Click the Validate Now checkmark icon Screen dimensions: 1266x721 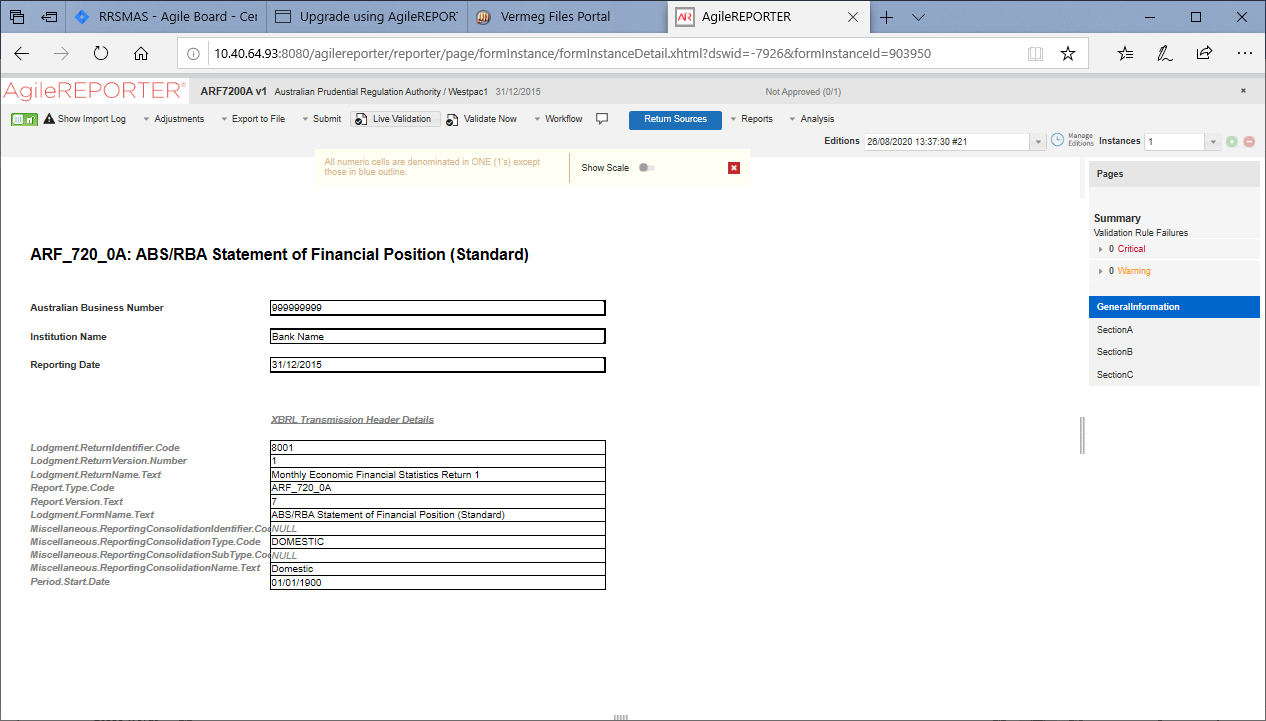pos(453,118)
